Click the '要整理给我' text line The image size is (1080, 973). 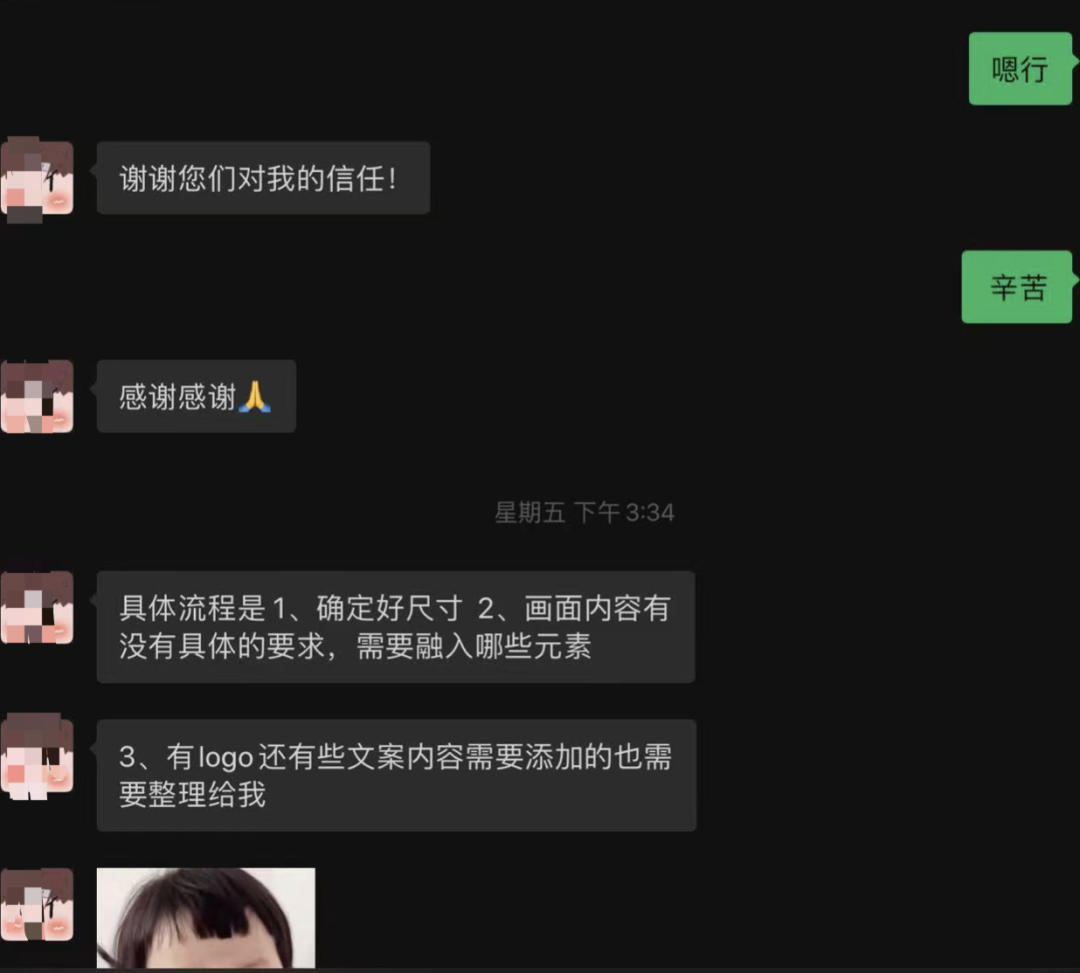(x=192, y=795)
